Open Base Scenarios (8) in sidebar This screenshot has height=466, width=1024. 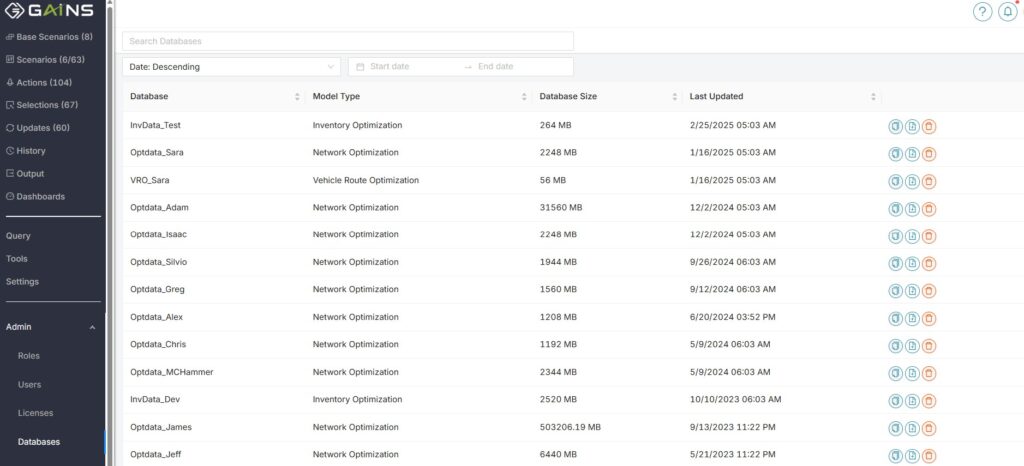coord(50,37)
